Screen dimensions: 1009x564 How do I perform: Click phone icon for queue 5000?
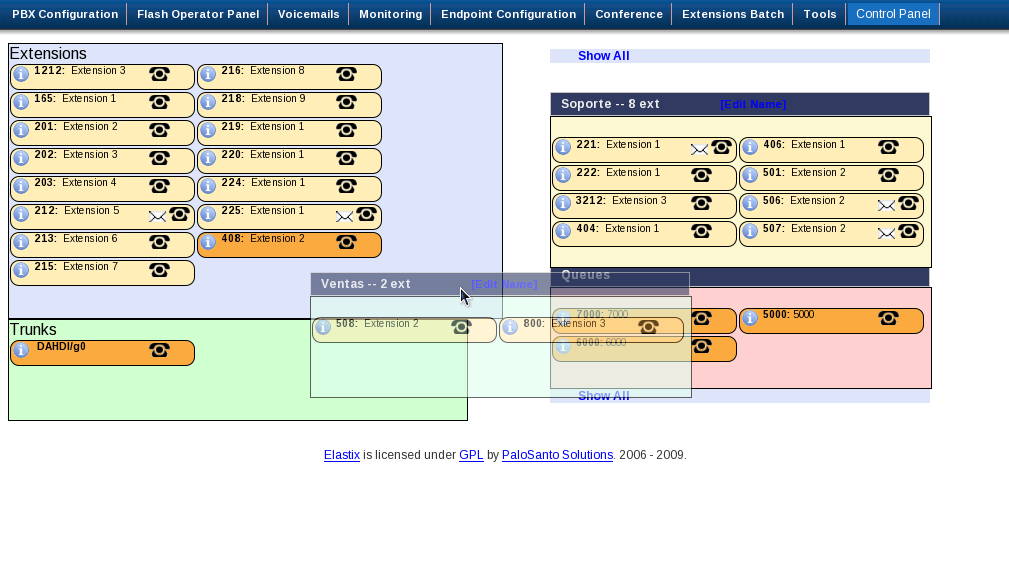tap(888, 318)
